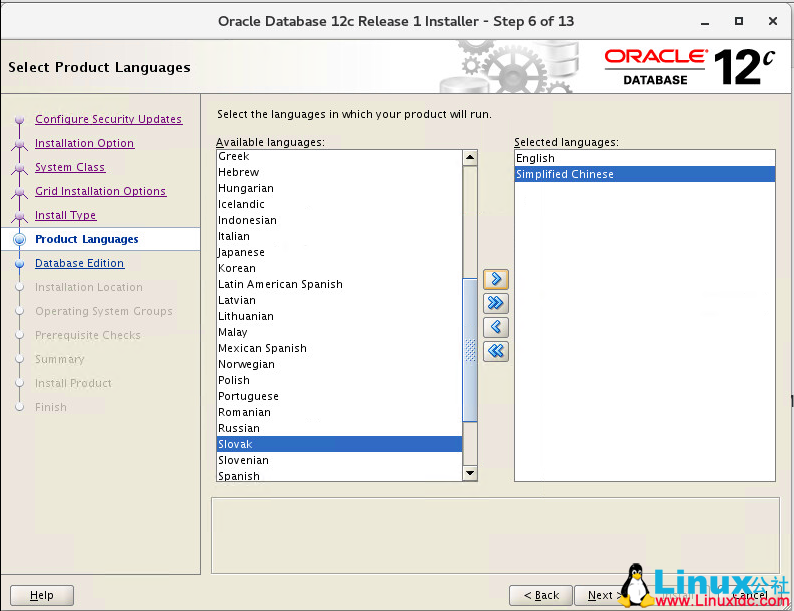Viewport: 794px width, 611px height.
Task: Select Icelandic in the Available languages list
Action: pyautogui.click(x=339, y=205)
